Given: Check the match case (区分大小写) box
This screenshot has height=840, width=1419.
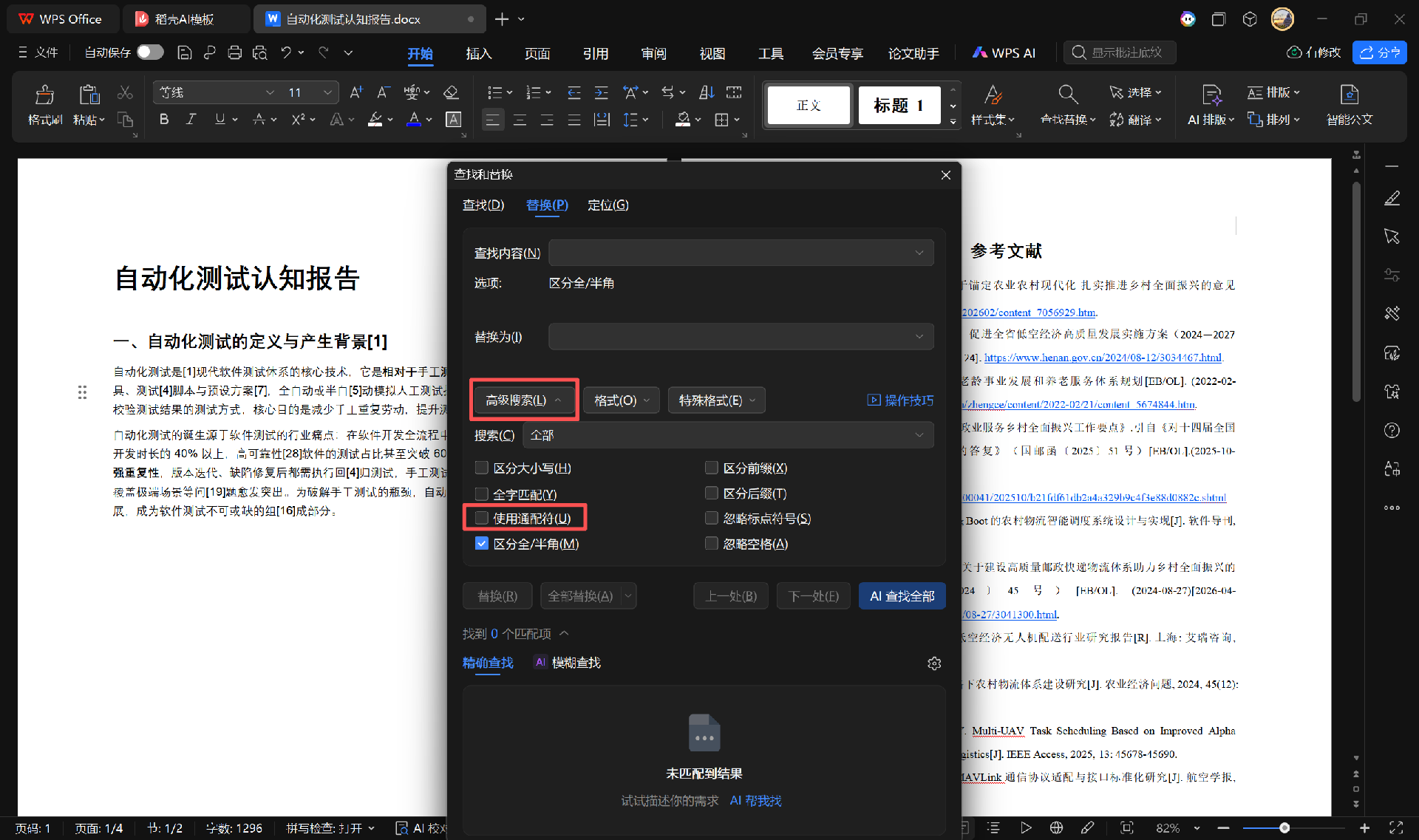Looking at the screenshot, I should click(x=482, y=468).
